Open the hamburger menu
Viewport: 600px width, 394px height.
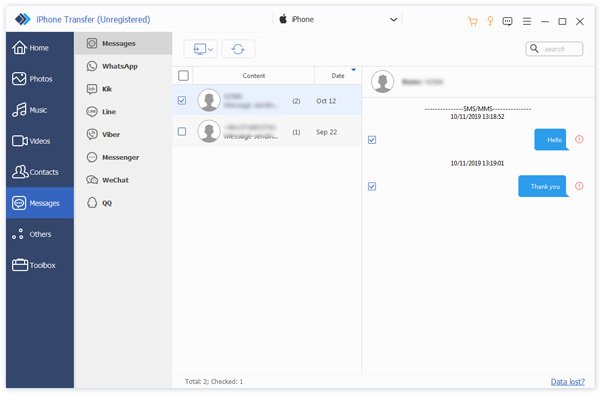[x=527, y=21]
